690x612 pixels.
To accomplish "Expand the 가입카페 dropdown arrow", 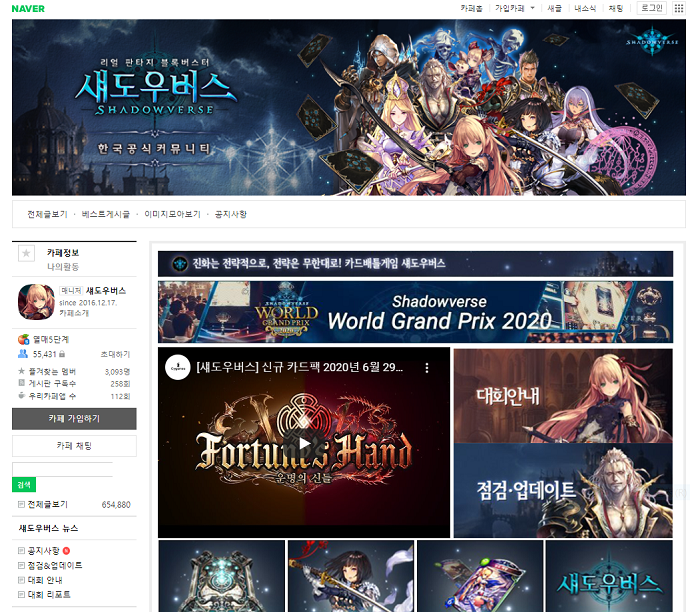I will coord(532,8).
